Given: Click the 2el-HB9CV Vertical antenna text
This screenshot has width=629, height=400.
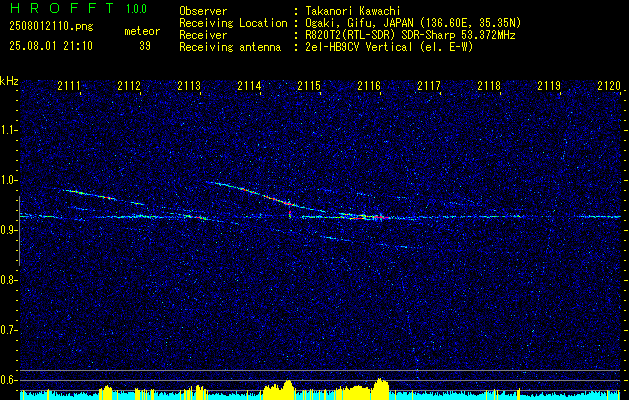Looking at the screenshot, I should (389, 47).
